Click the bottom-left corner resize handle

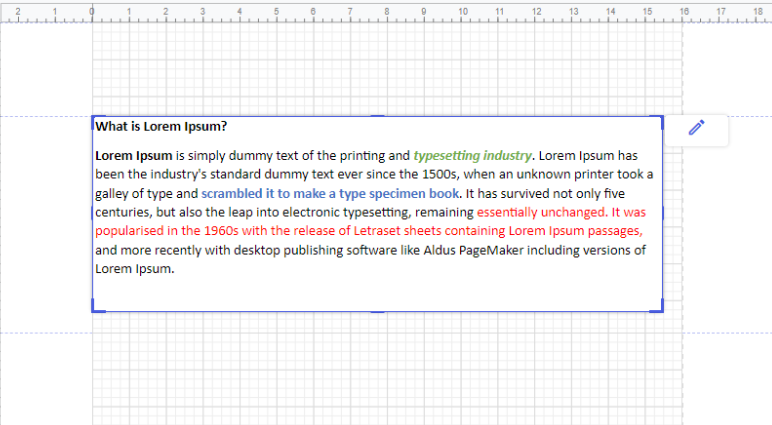click(x=98, y=306)
